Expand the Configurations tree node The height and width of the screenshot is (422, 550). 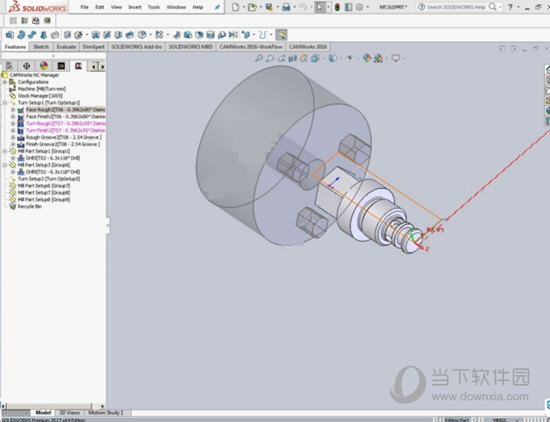click(5, 82)
